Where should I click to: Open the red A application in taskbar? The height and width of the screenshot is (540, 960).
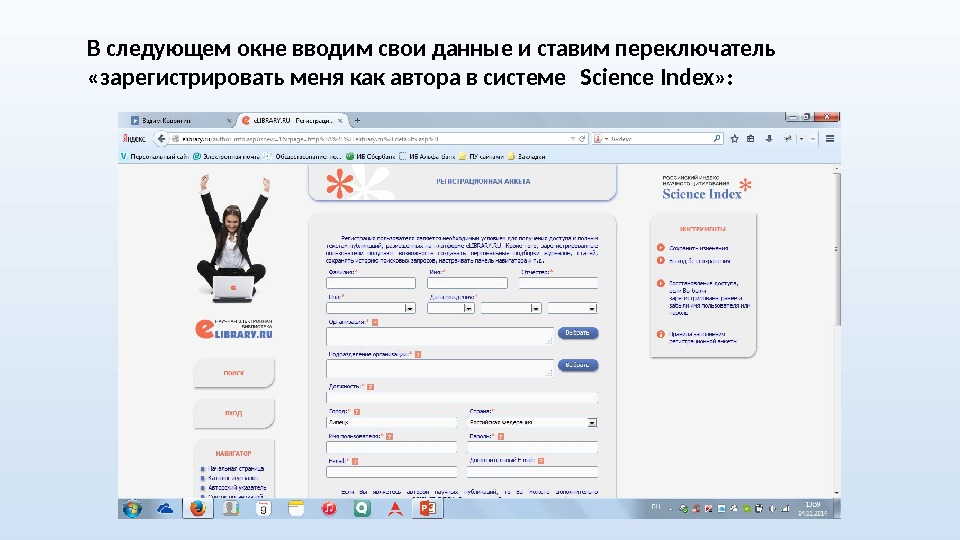(x=396, y=508)
